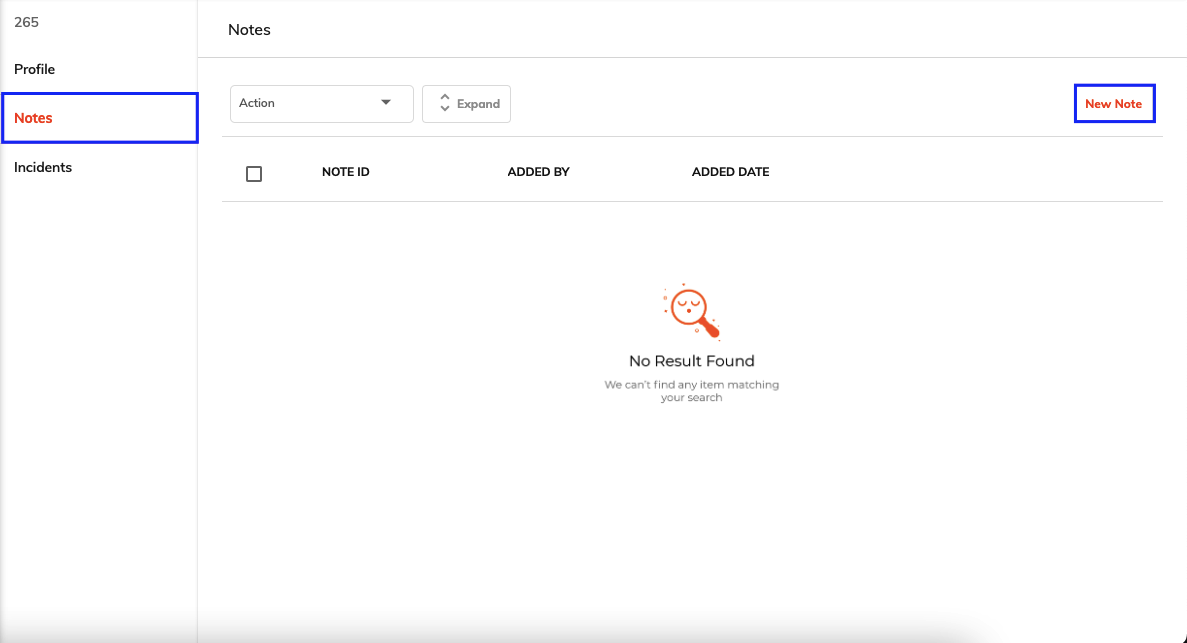
Task: Open the Action dropdown menu
Action: tap(322, 103)
